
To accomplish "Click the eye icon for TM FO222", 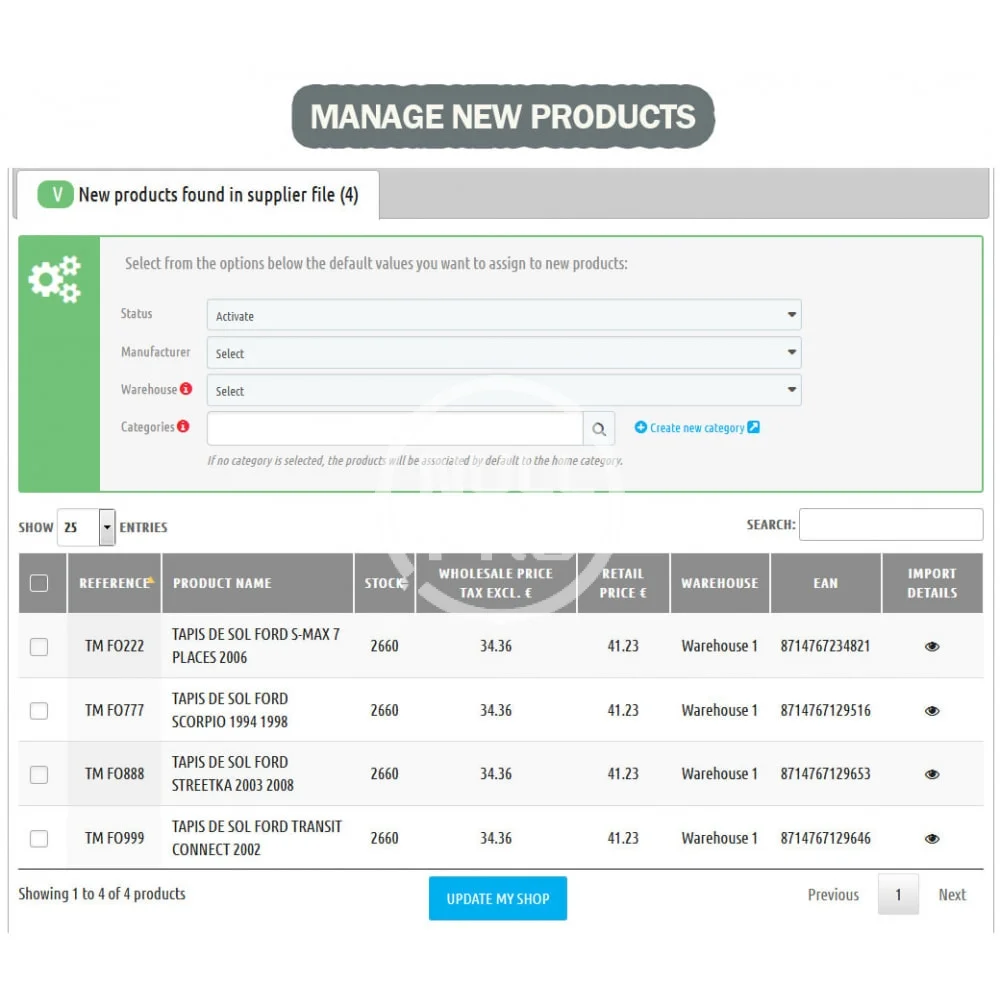I will [931, 646].
